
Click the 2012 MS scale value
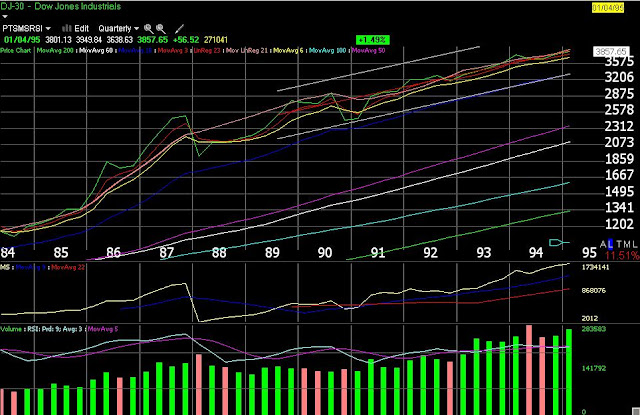[589, 318]
